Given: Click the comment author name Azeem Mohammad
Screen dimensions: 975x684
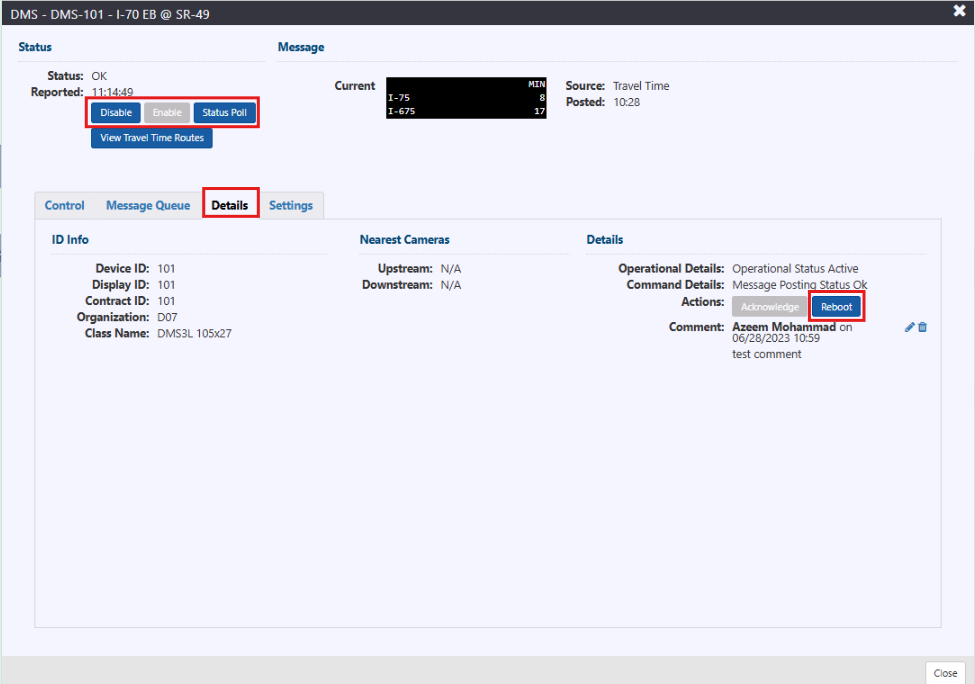Looking at the screenshot, I should click(x=784, y=327).
